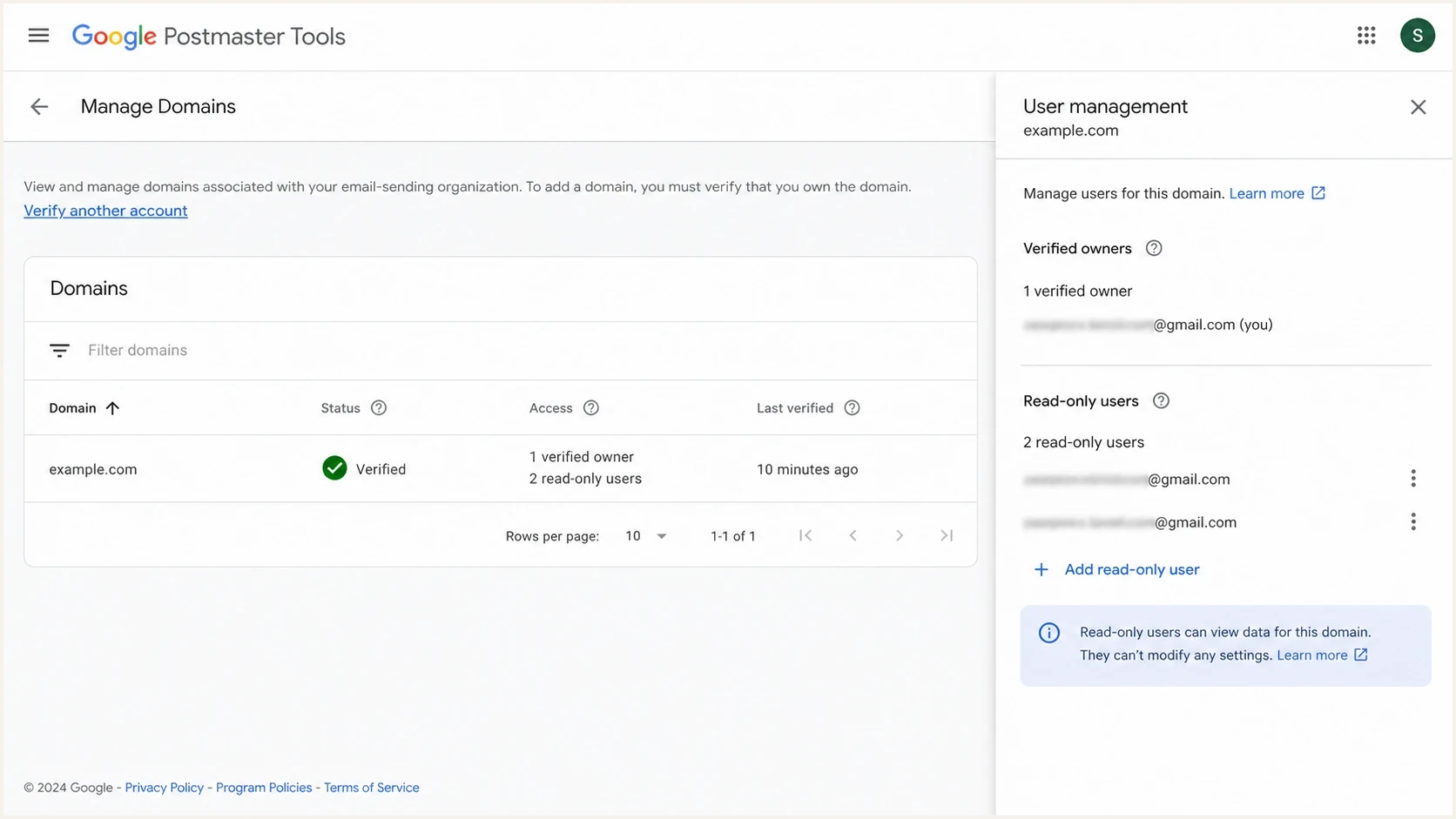Click the Verify another account link
Viewport: 1456px width, 819px height.
click(x=105, y=211)
